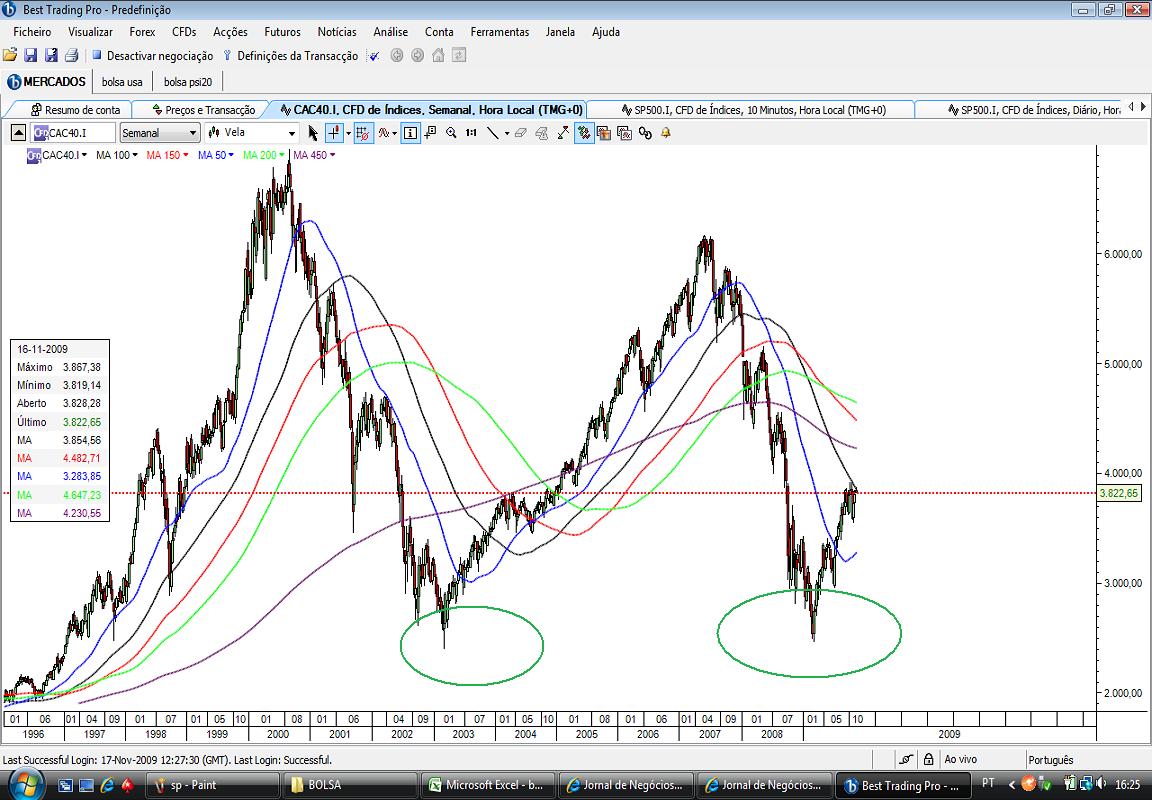Open the Ficheiro menu
Image resolution: width=1152 pixels, height=800 pixels.
click(x=32, y=32)
